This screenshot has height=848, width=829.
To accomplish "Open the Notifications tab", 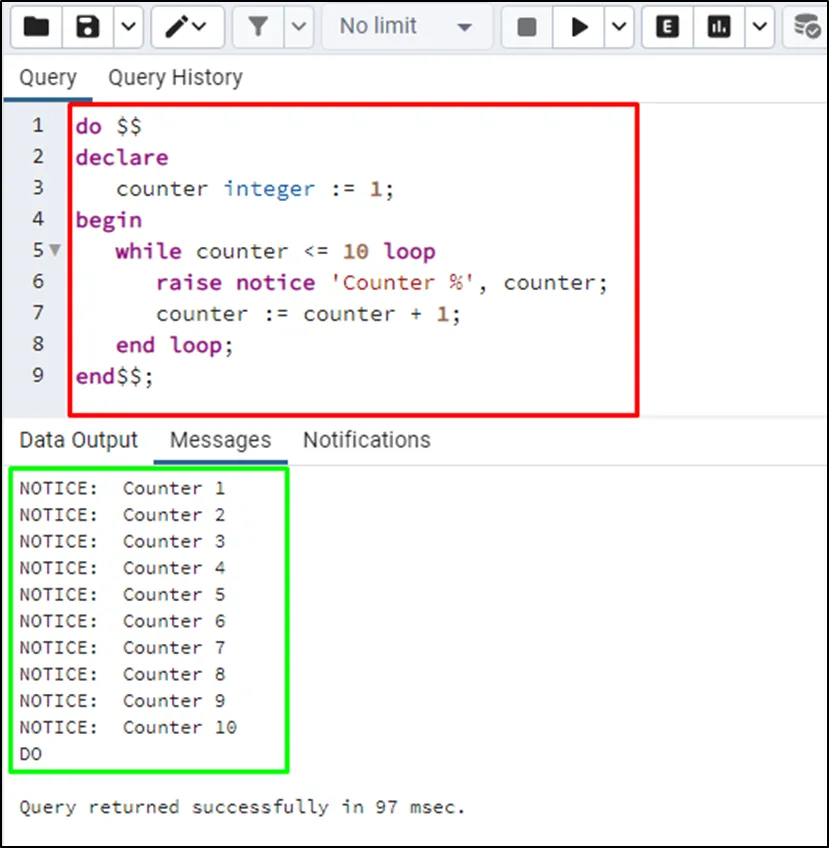I will pos(366,440).
